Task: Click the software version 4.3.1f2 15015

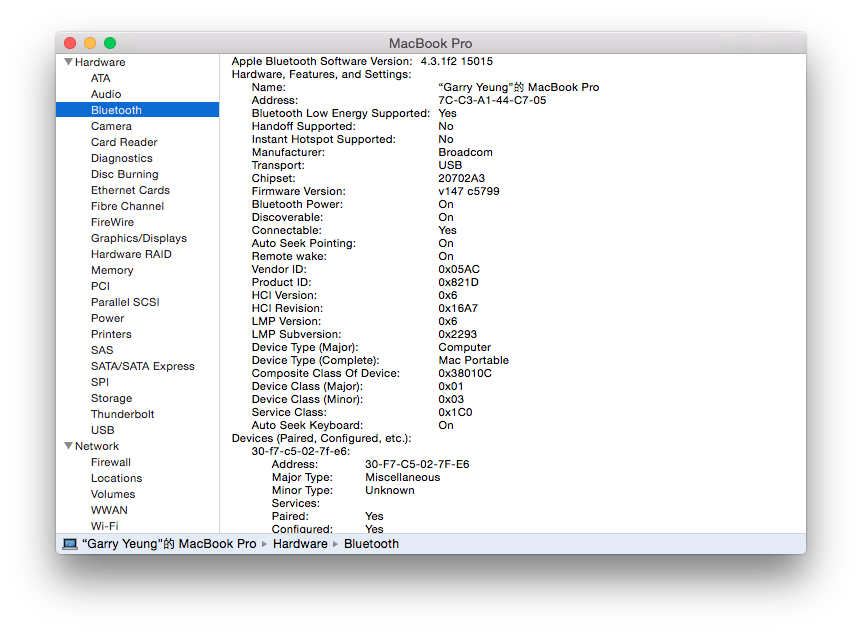Action: click(456, 61)
